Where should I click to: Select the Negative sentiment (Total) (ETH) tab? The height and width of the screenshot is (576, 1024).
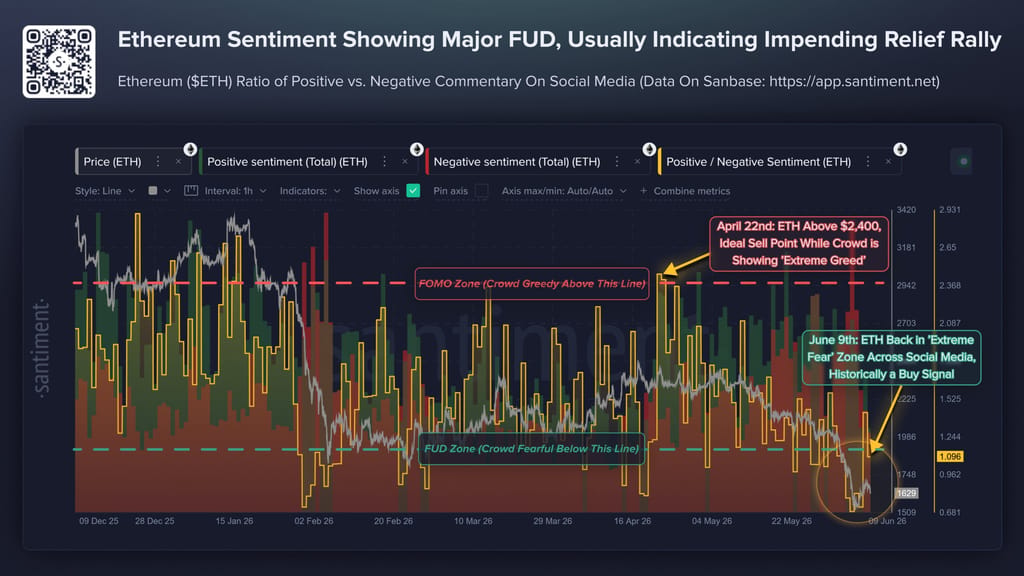coord(517,161)
